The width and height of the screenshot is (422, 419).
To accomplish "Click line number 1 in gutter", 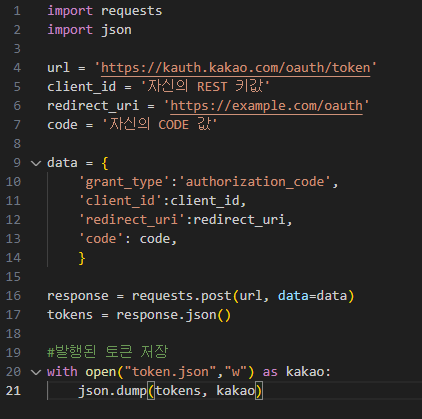I will [17, 11].
